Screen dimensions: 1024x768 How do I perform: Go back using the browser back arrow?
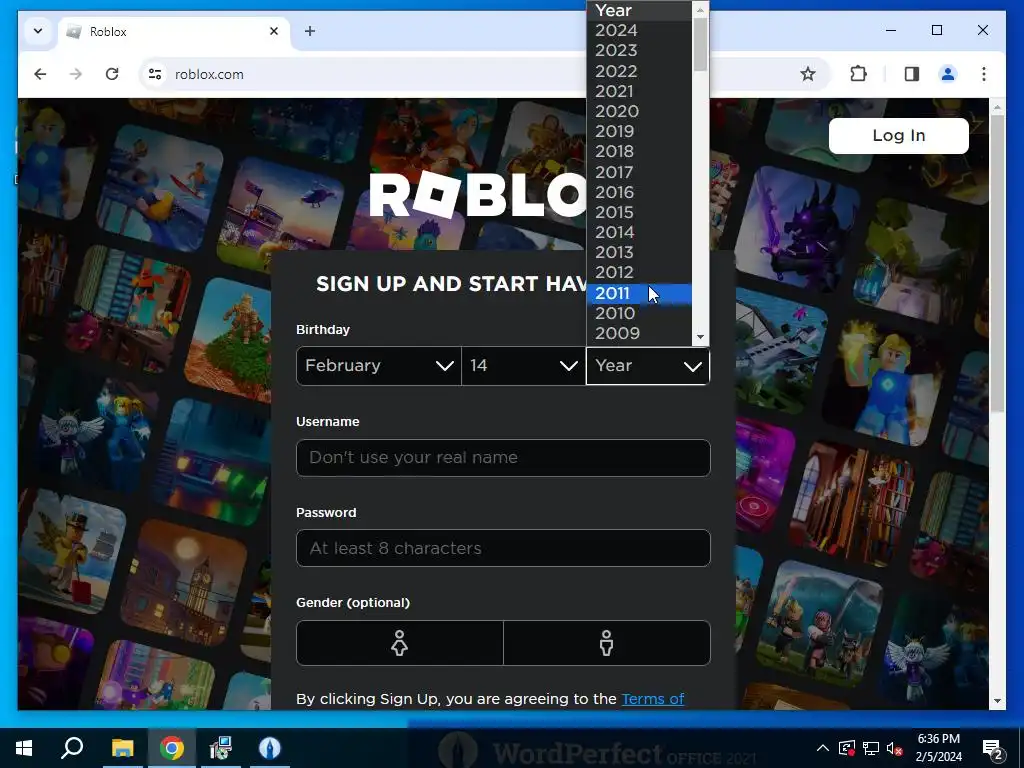coord(40,74)
